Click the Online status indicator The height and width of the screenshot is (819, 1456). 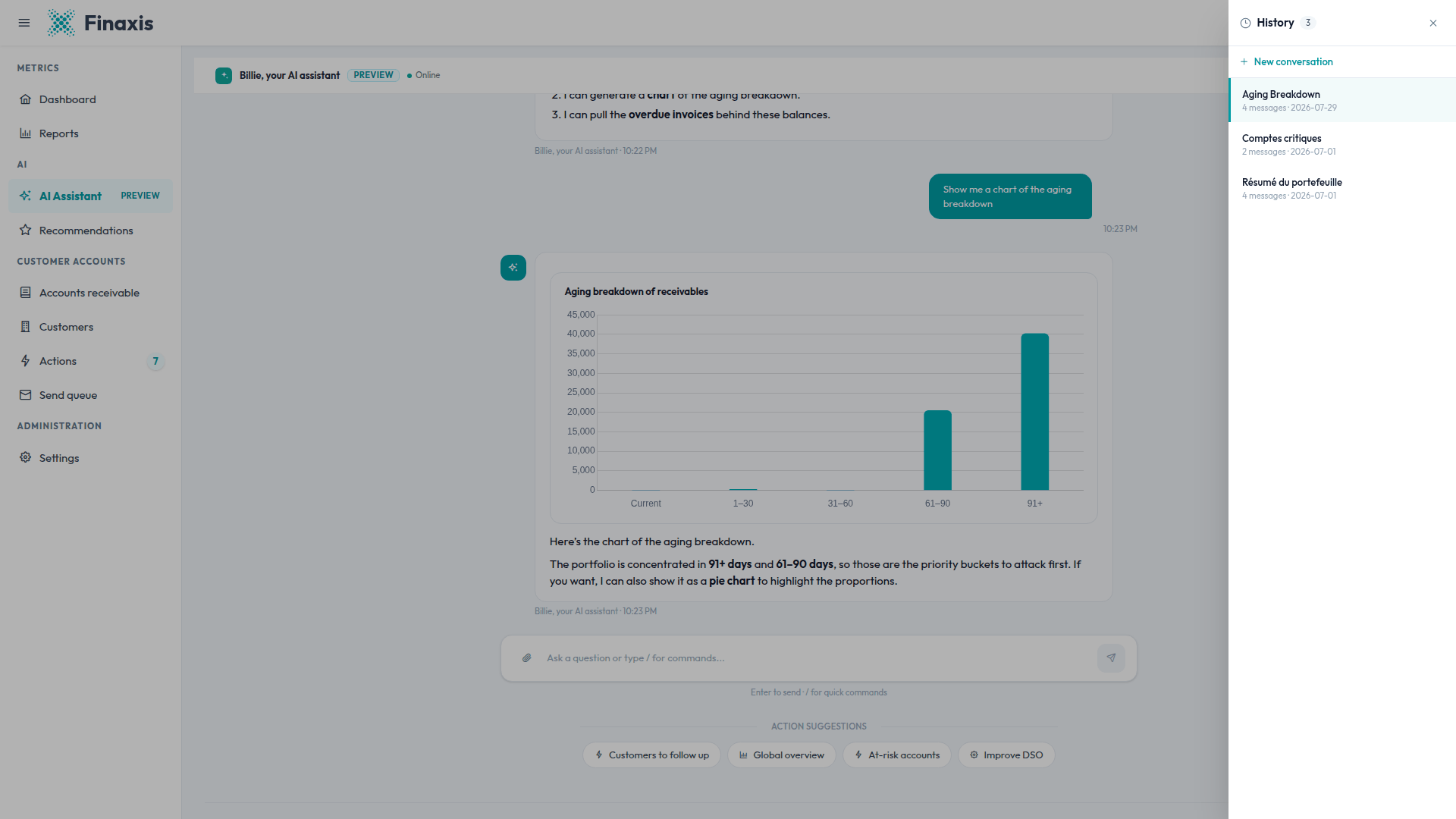pyautogui.click(x=423, y=75)
